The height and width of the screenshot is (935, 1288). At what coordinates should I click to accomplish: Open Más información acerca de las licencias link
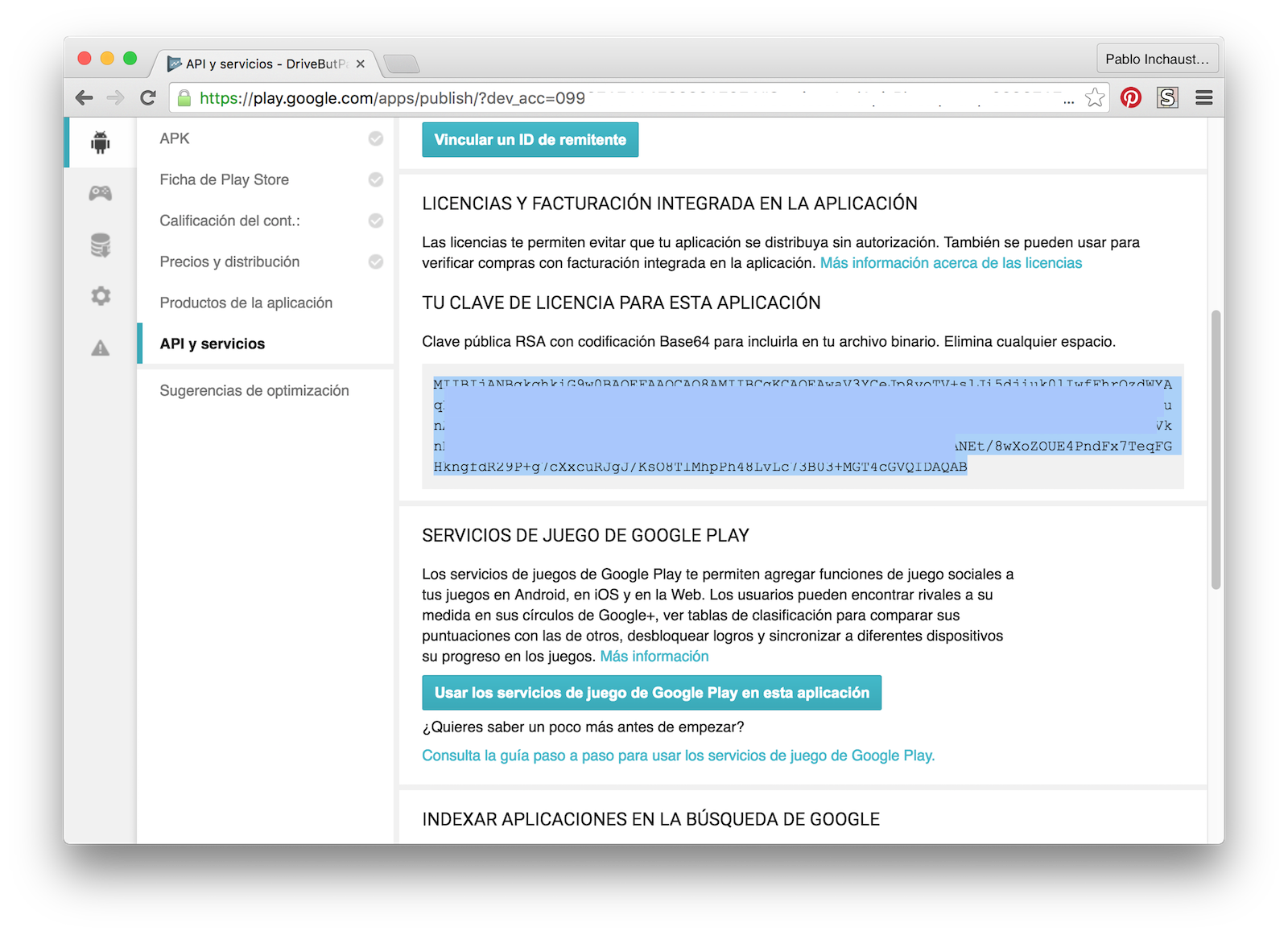coord(951,263)
